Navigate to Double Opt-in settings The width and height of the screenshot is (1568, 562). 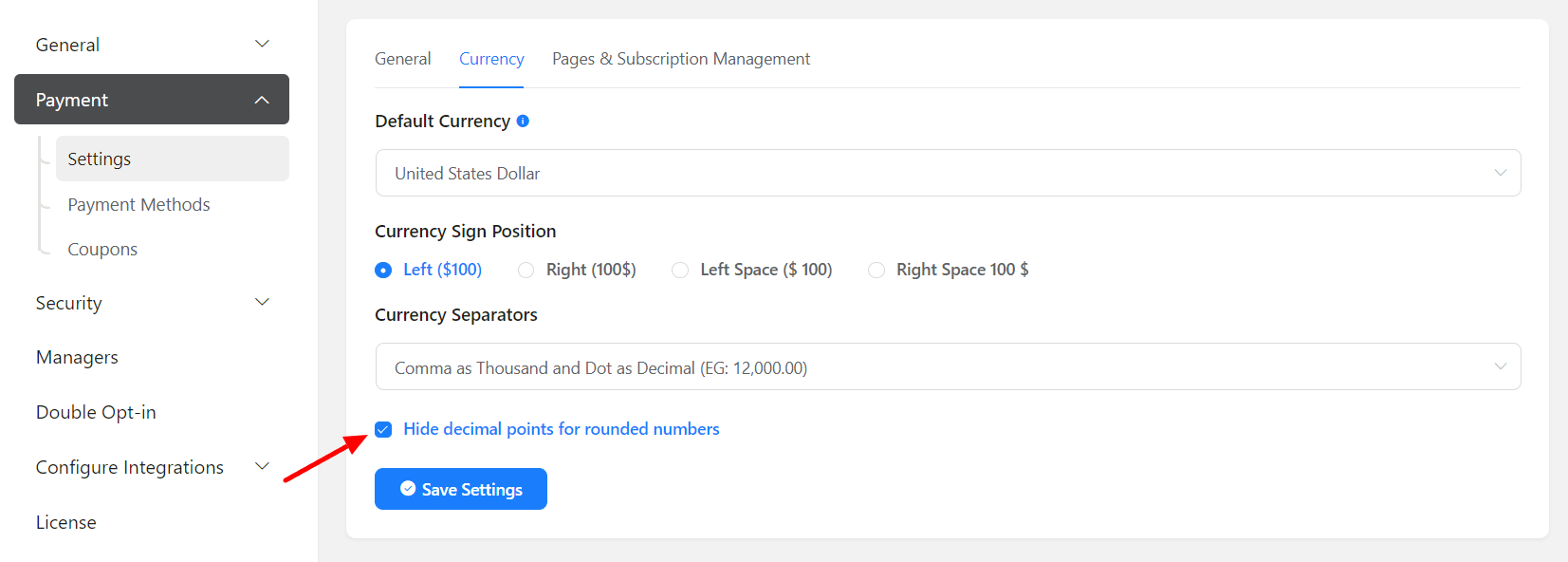(96, 412)
